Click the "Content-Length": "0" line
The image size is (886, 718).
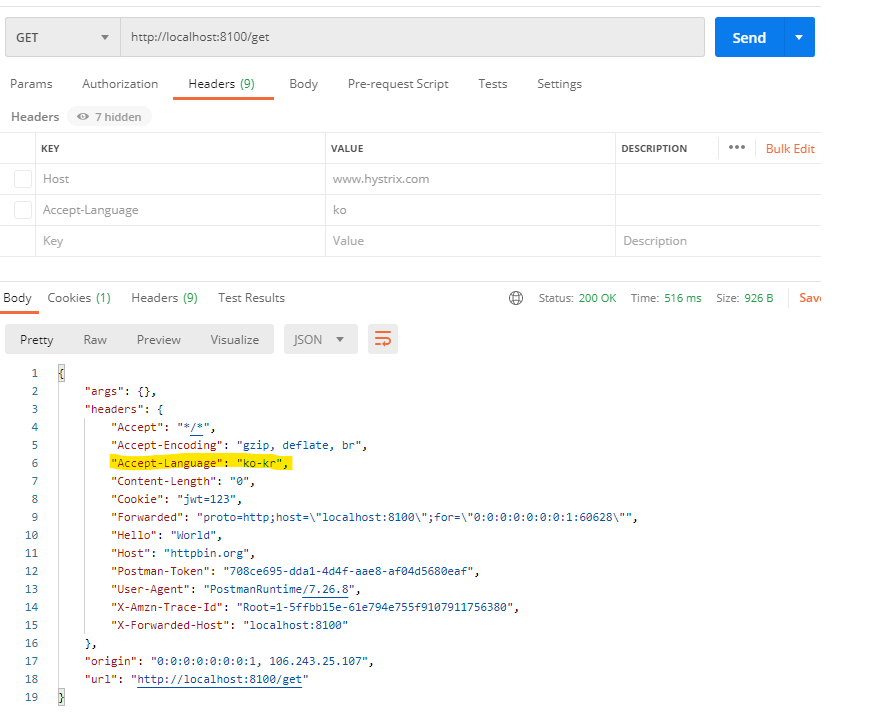tap(183, 481)
